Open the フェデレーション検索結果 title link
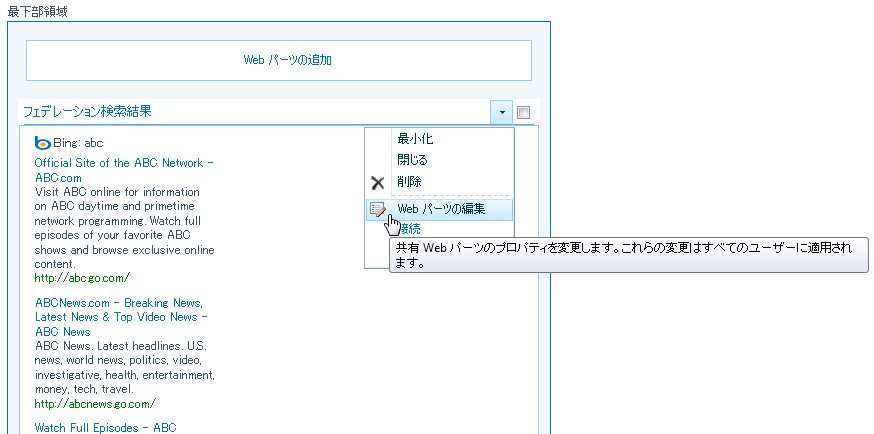 coord(88,112)
